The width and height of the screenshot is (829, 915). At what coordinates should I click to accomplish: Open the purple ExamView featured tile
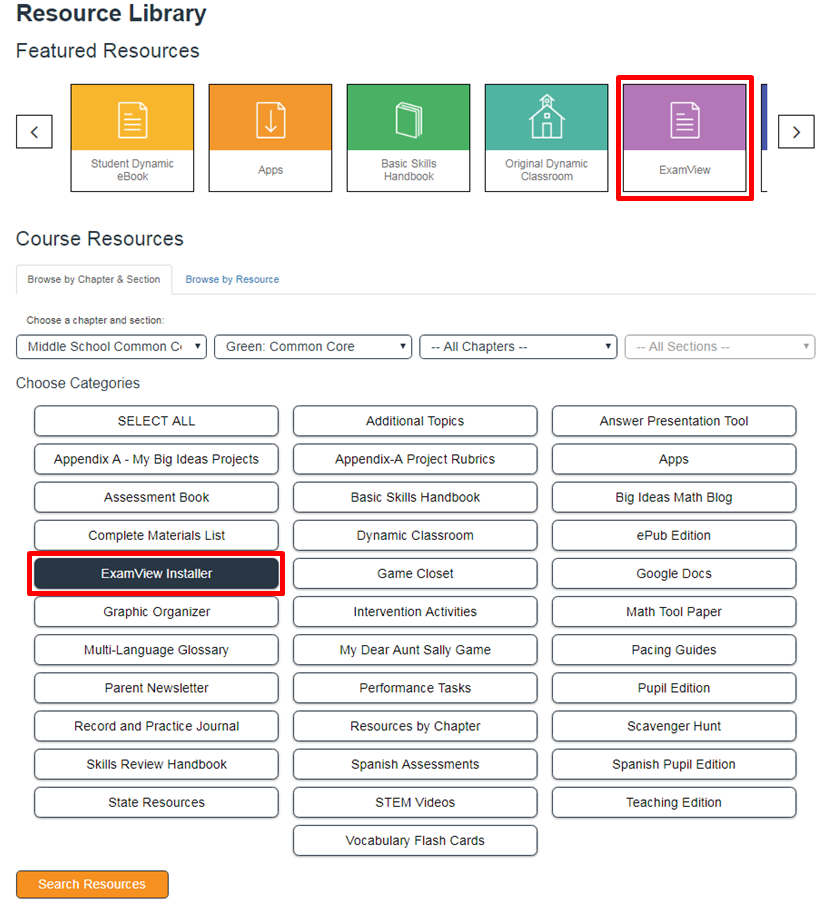[685, 137]
